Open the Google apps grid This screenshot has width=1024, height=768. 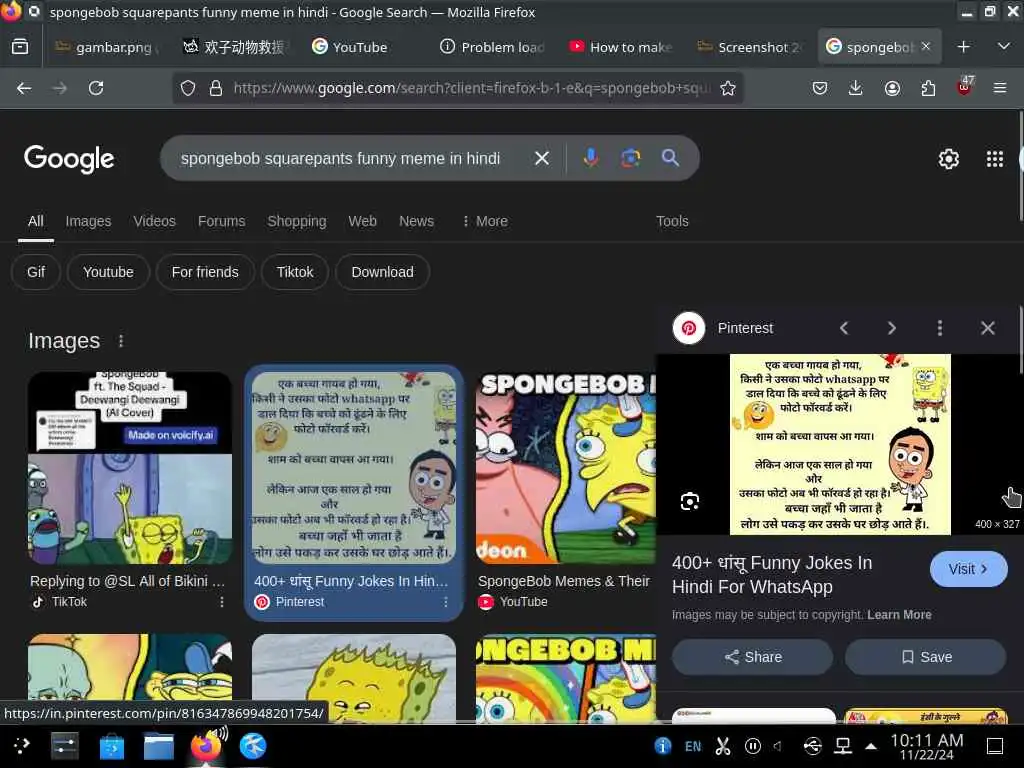point(995,159)
